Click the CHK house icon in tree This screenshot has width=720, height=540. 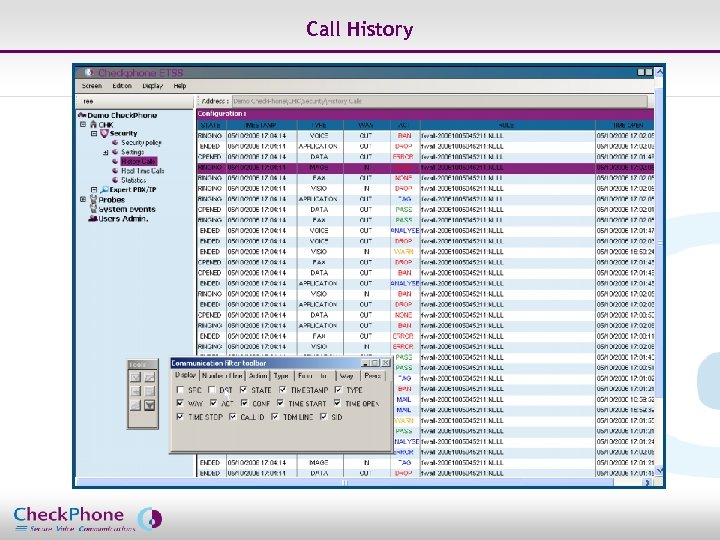(94, 124)
